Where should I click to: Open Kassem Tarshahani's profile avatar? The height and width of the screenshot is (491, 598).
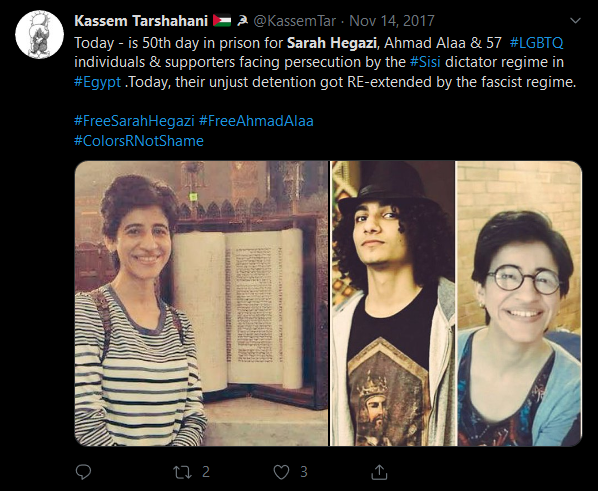click(x=39, y=34)
